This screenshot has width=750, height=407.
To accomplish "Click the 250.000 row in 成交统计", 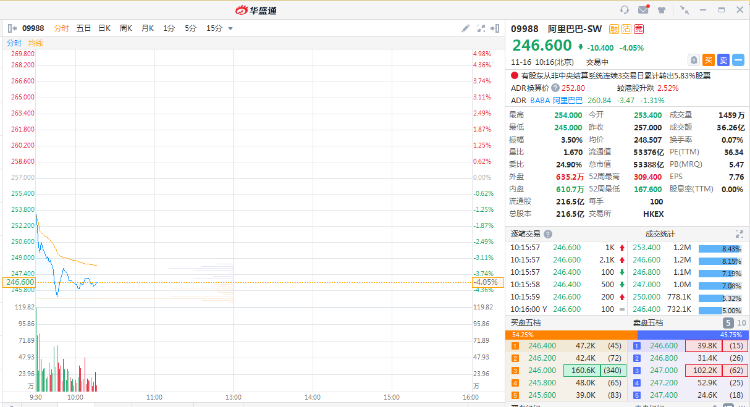I will tap(687, 297).
